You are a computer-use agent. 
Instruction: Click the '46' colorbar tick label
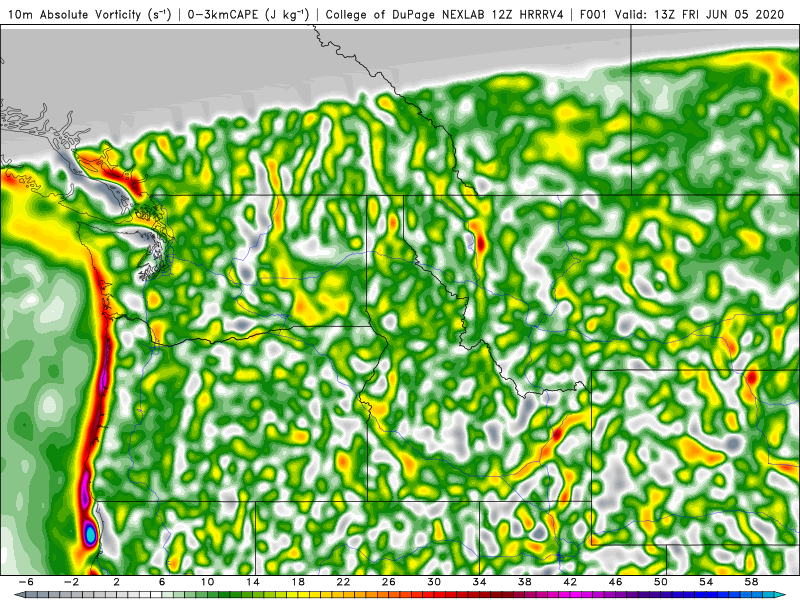click(x=616, y=582)
